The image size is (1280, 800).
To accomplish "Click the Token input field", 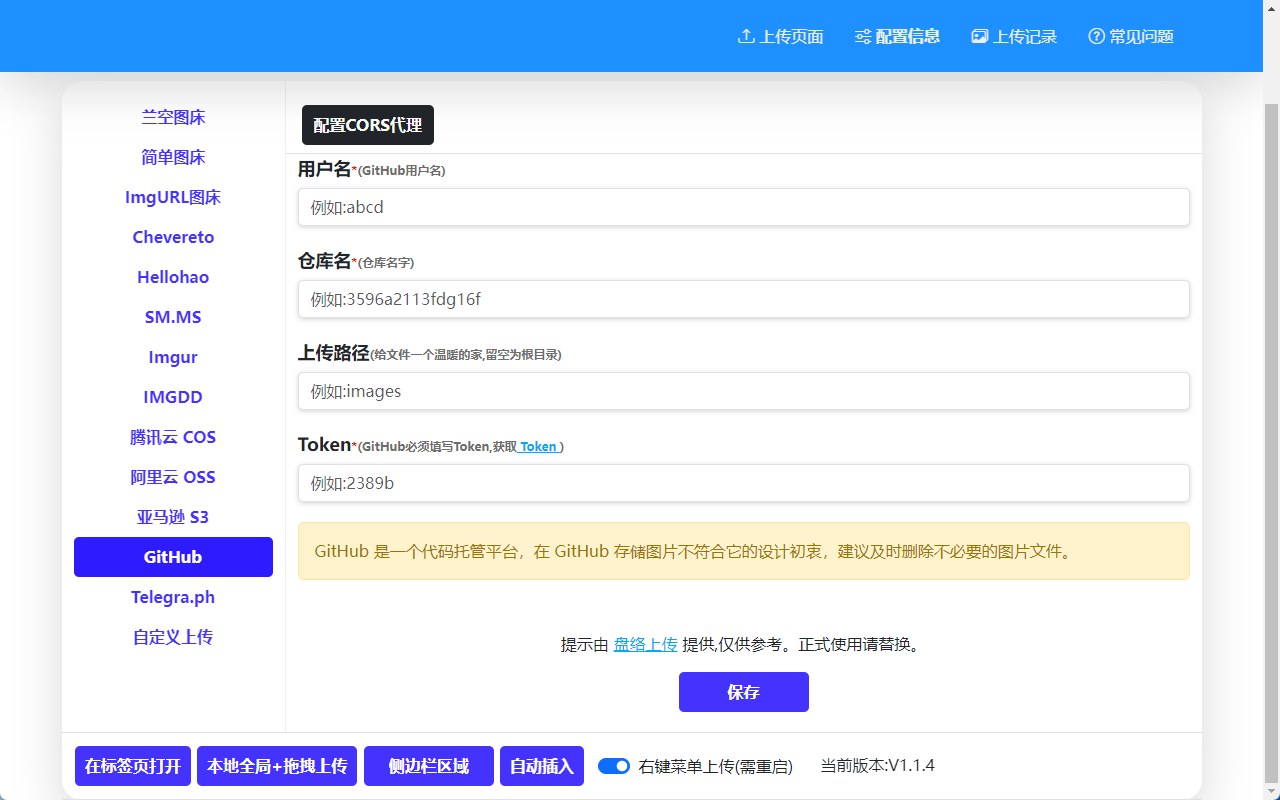I will 744,483.
